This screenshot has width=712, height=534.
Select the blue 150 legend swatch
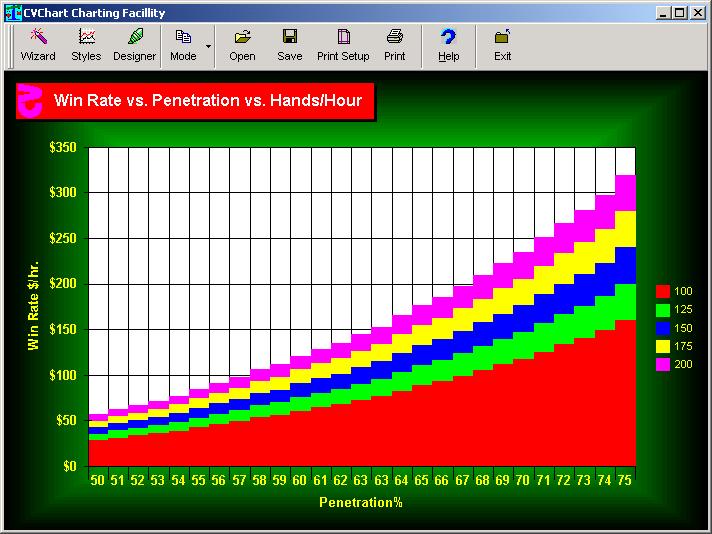pos(662,327)
